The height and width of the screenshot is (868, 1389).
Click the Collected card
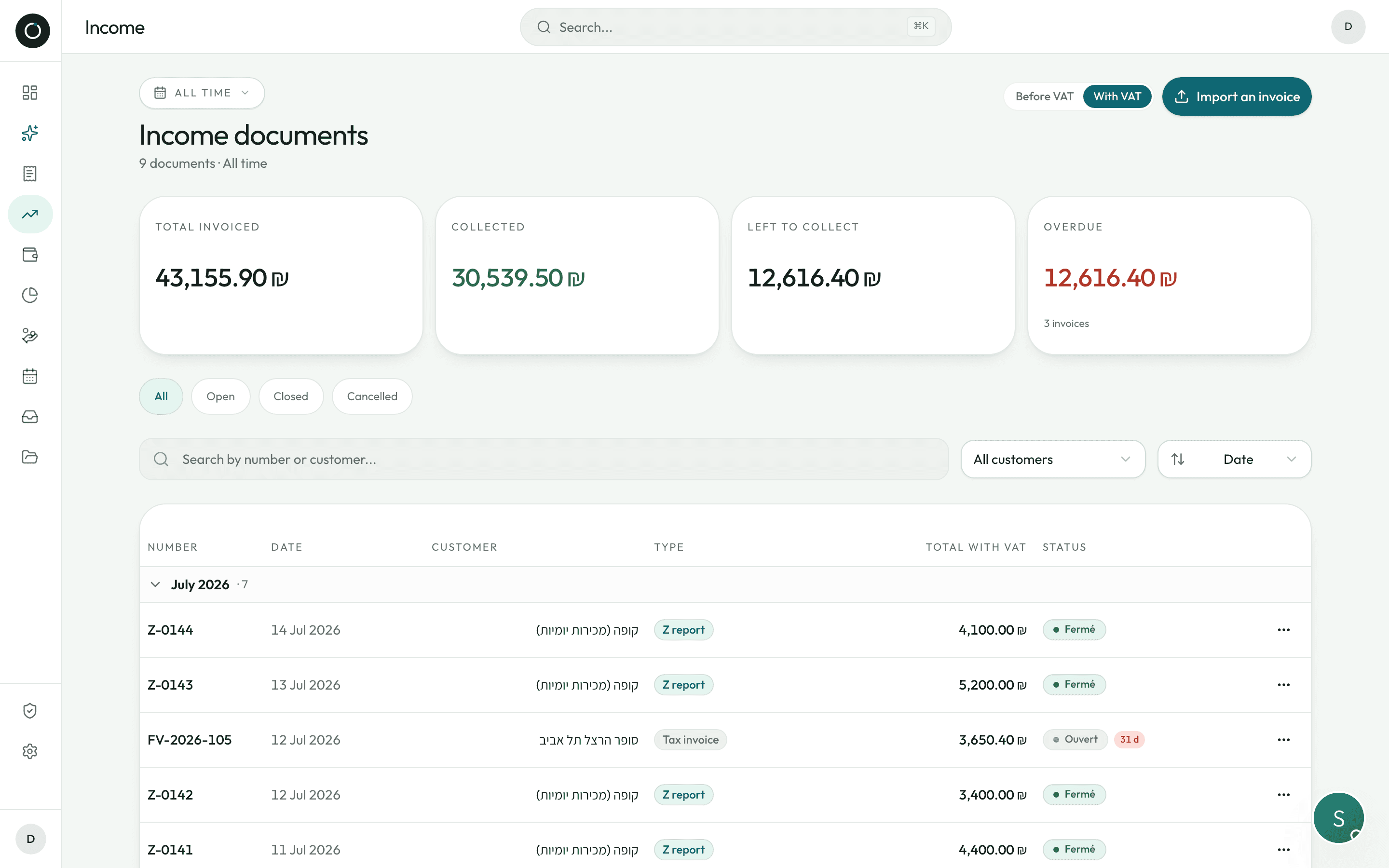(x=577, y=275)
